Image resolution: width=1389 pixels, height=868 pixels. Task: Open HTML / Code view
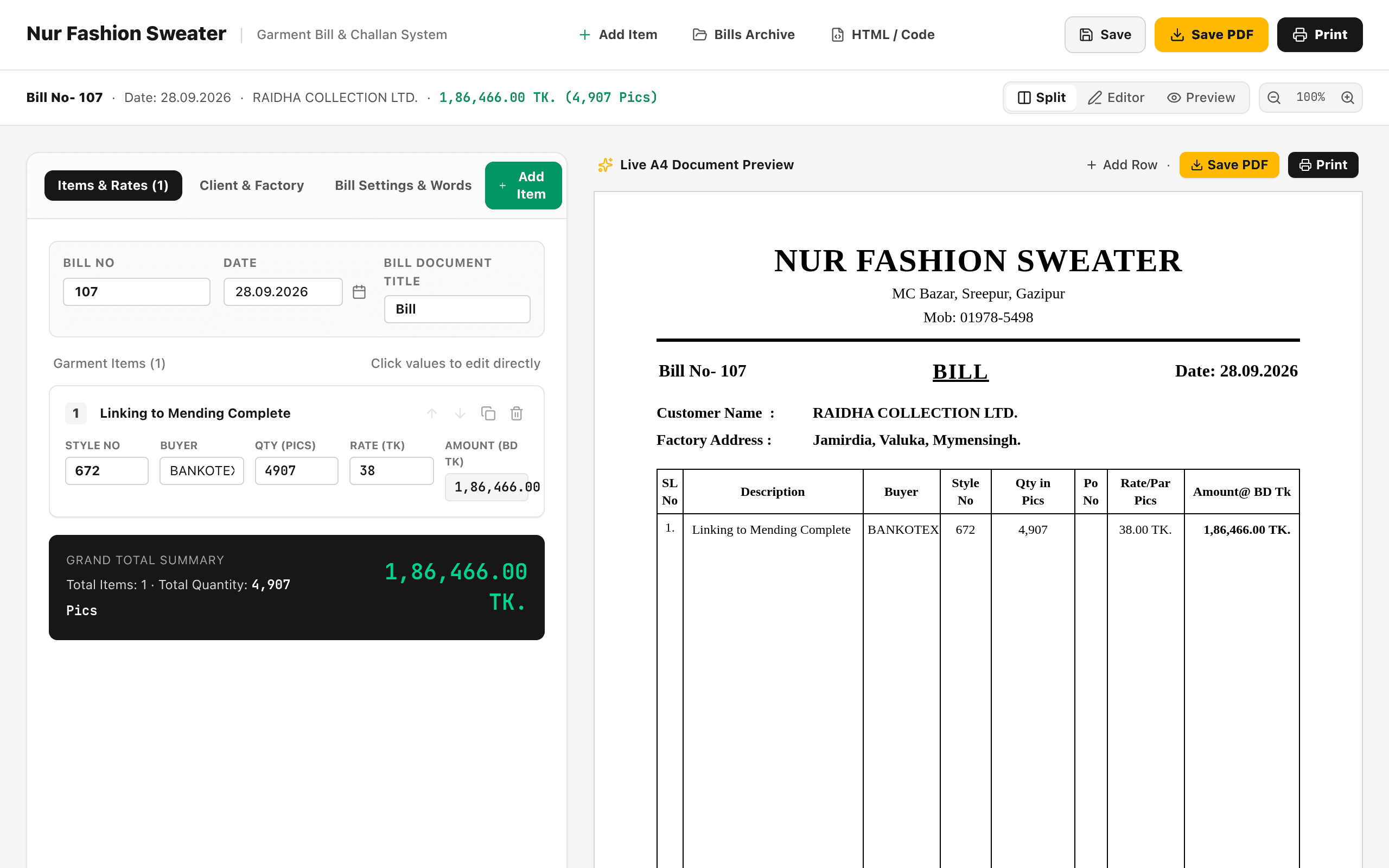[x=883, y=34]
